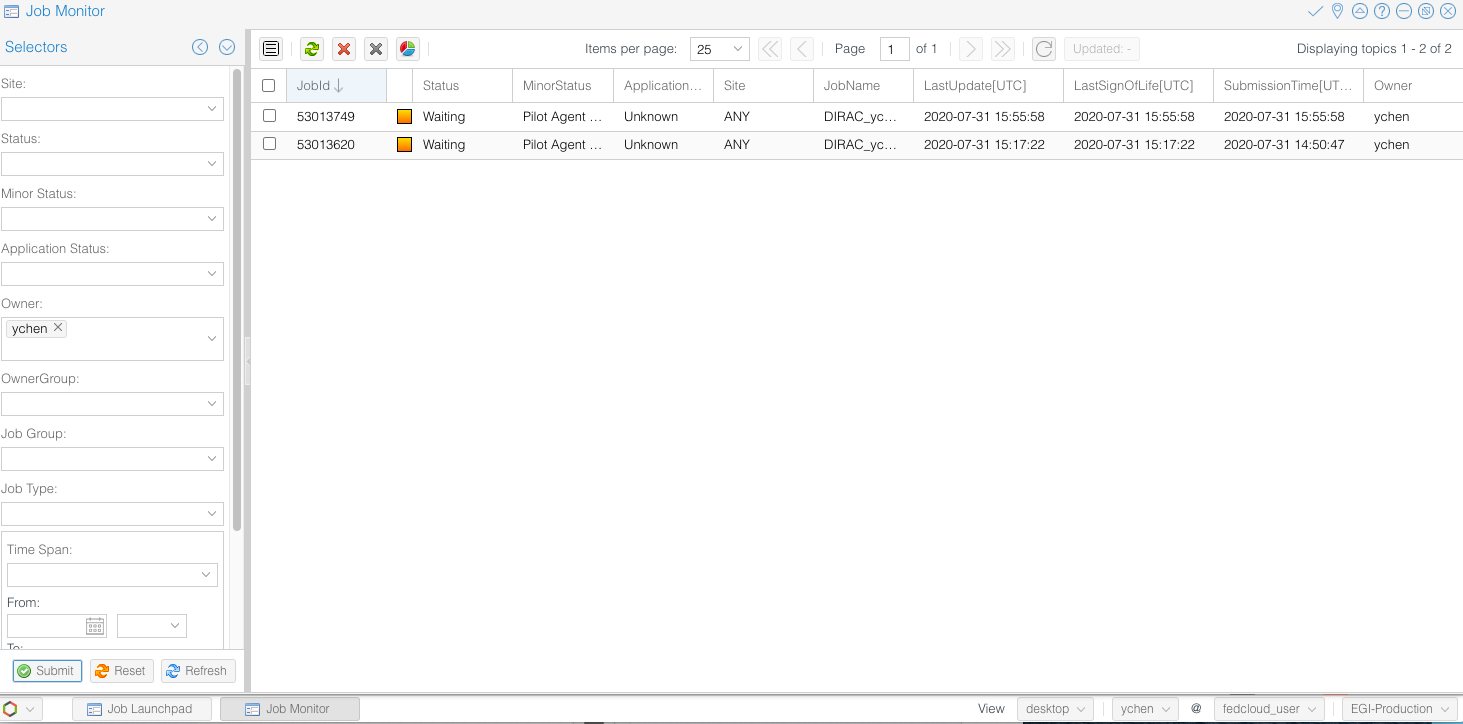The image size is (1463, 724).
Task: Click the checkmark icon in the top bar
Action: coord(1314,12)
